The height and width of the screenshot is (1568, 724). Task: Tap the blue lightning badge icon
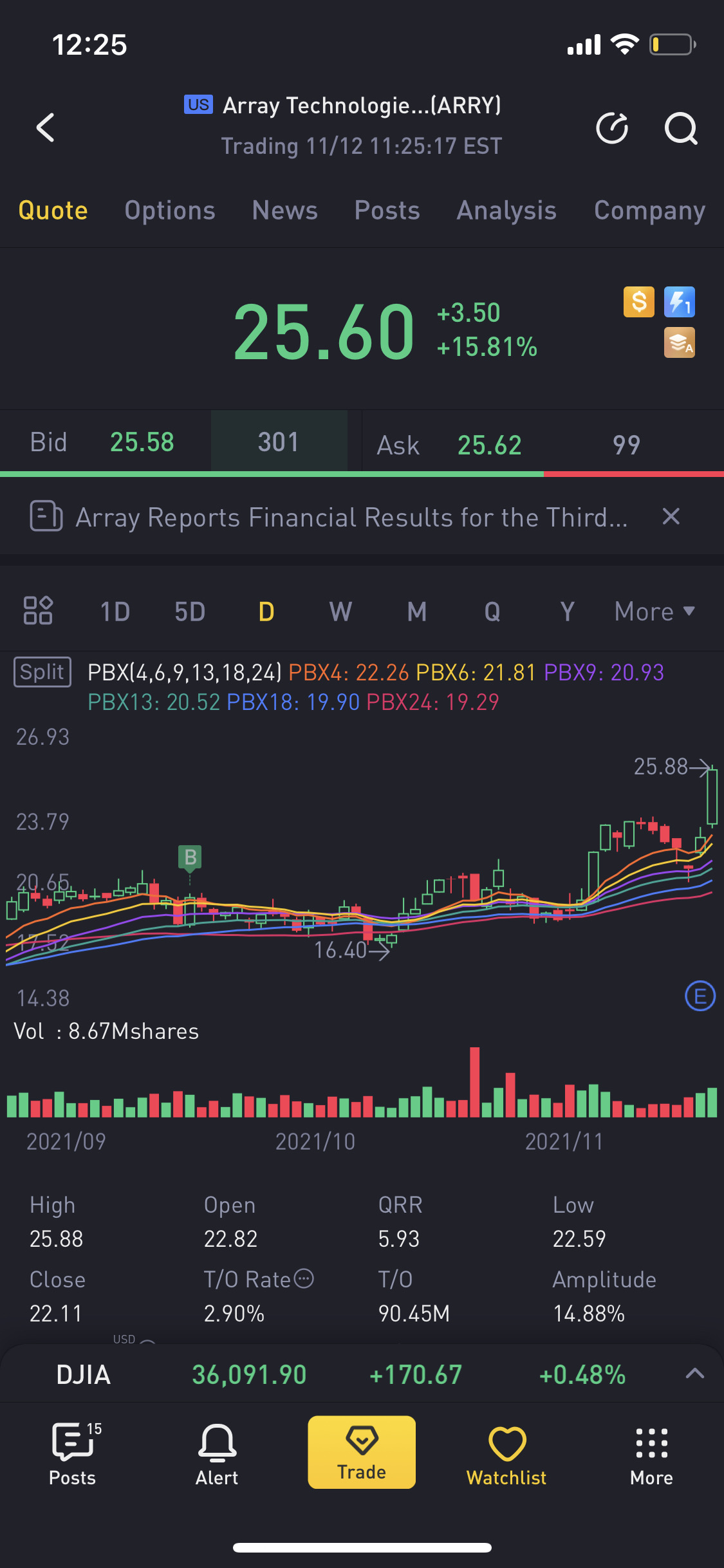680,302
